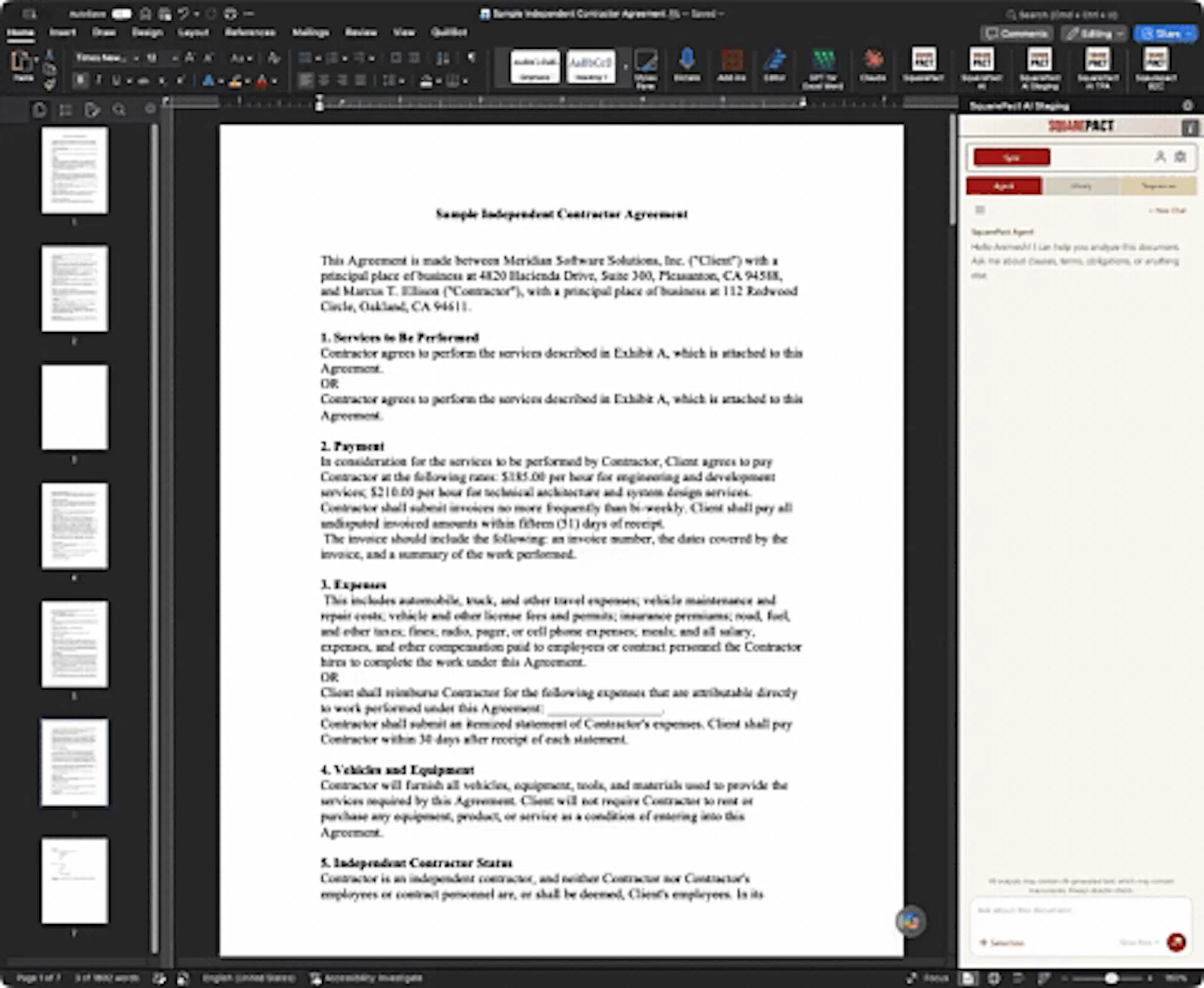
Task: Open the SquarePact user profile icon
Action: tap(1160, 157)
